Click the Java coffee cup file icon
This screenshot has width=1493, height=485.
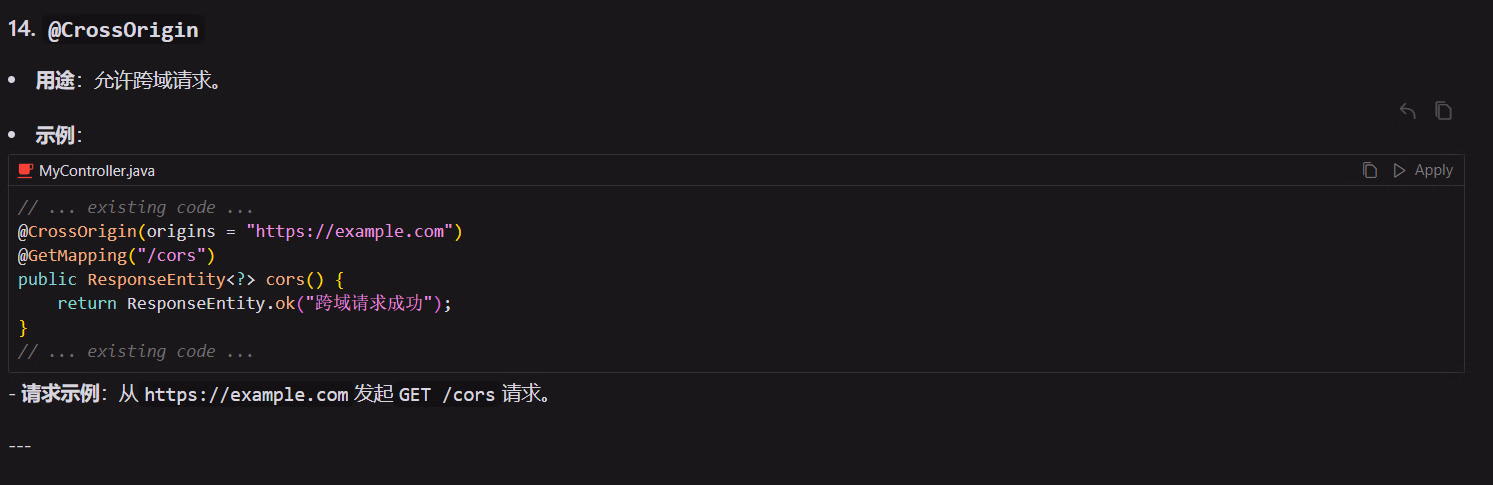(26, 171)
